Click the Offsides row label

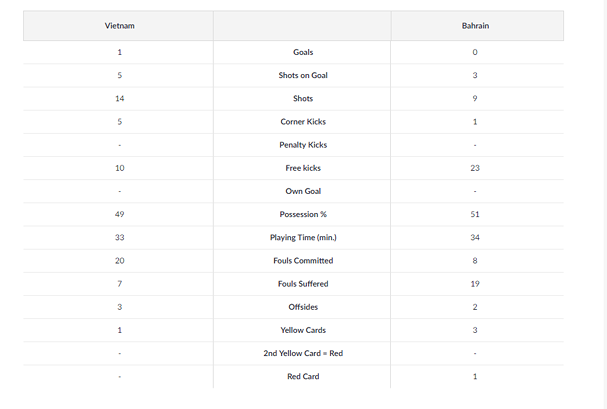point(302,307)
